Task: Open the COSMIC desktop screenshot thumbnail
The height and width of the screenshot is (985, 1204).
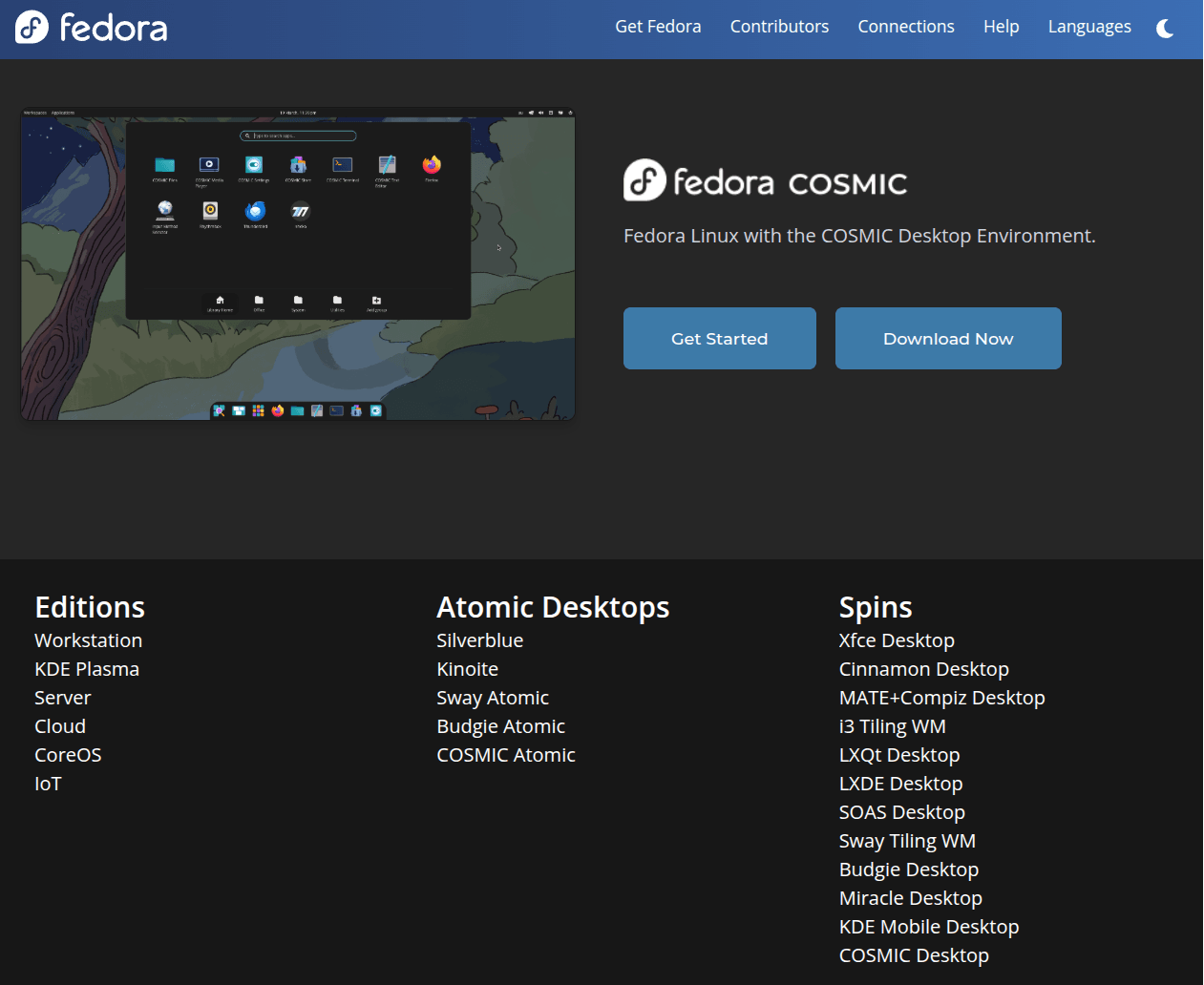Action: point(298,263)
